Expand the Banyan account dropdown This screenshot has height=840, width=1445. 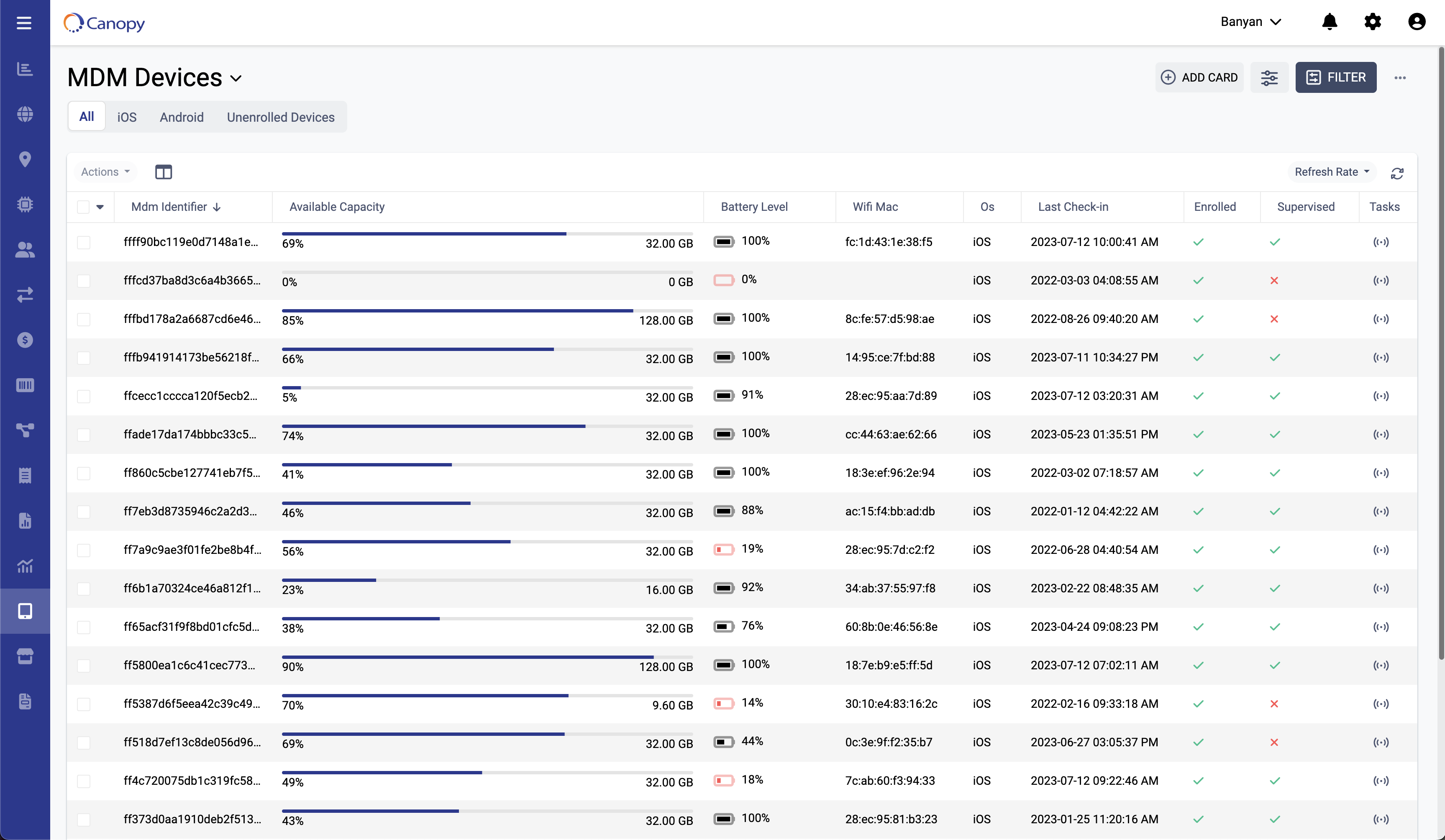coord(1250,22)
